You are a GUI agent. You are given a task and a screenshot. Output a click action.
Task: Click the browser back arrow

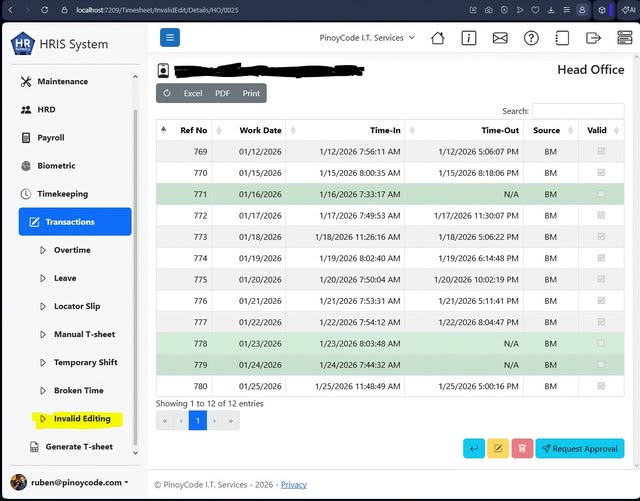11,10
